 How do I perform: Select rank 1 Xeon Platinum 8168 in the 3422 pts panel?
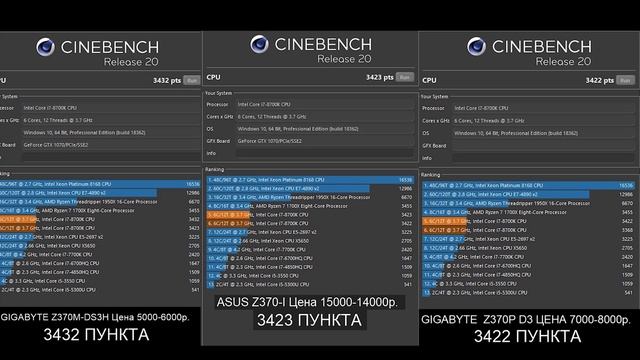pos(528,185)
